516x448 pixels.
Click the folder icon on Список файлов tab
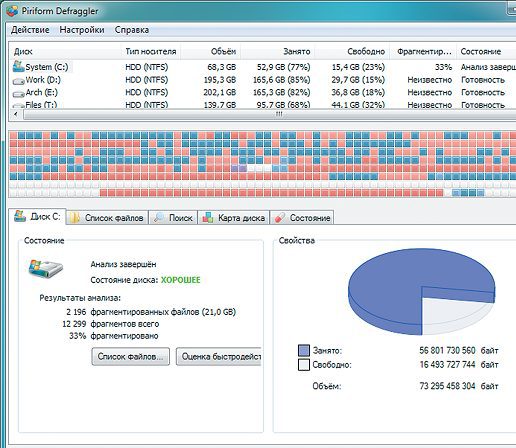point(75,218)
